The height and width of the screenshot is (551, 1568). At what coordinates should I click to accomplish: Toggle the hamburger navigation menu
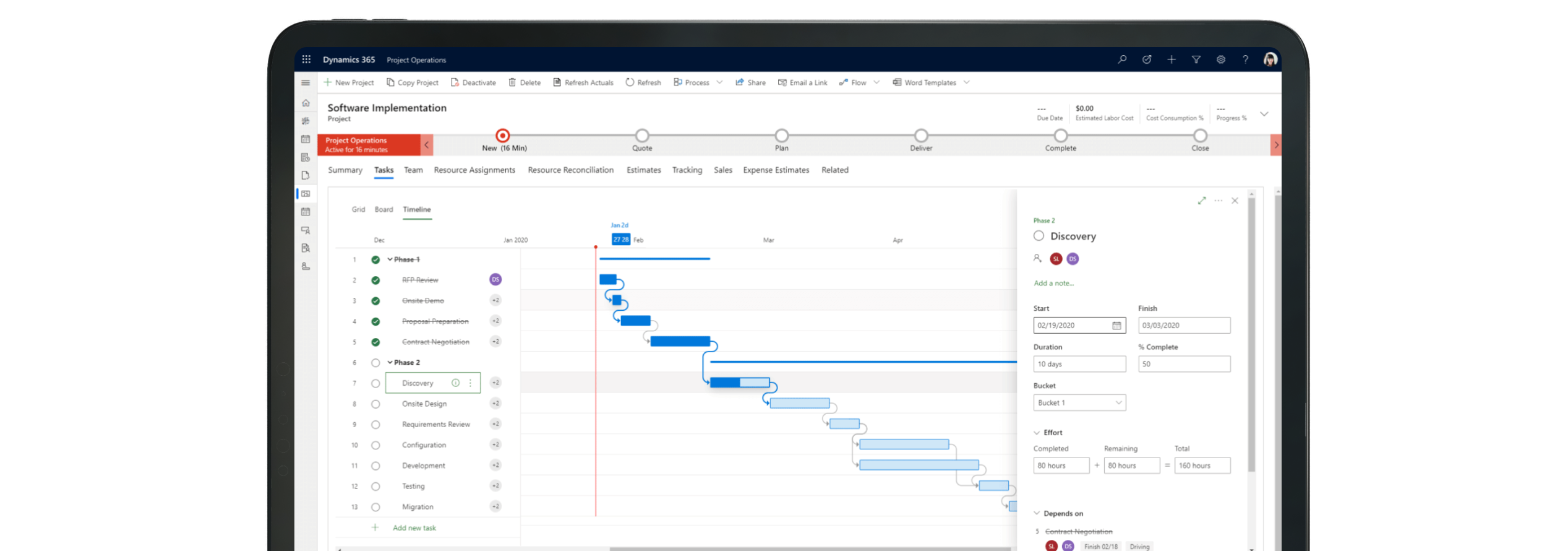click(306, 82)
